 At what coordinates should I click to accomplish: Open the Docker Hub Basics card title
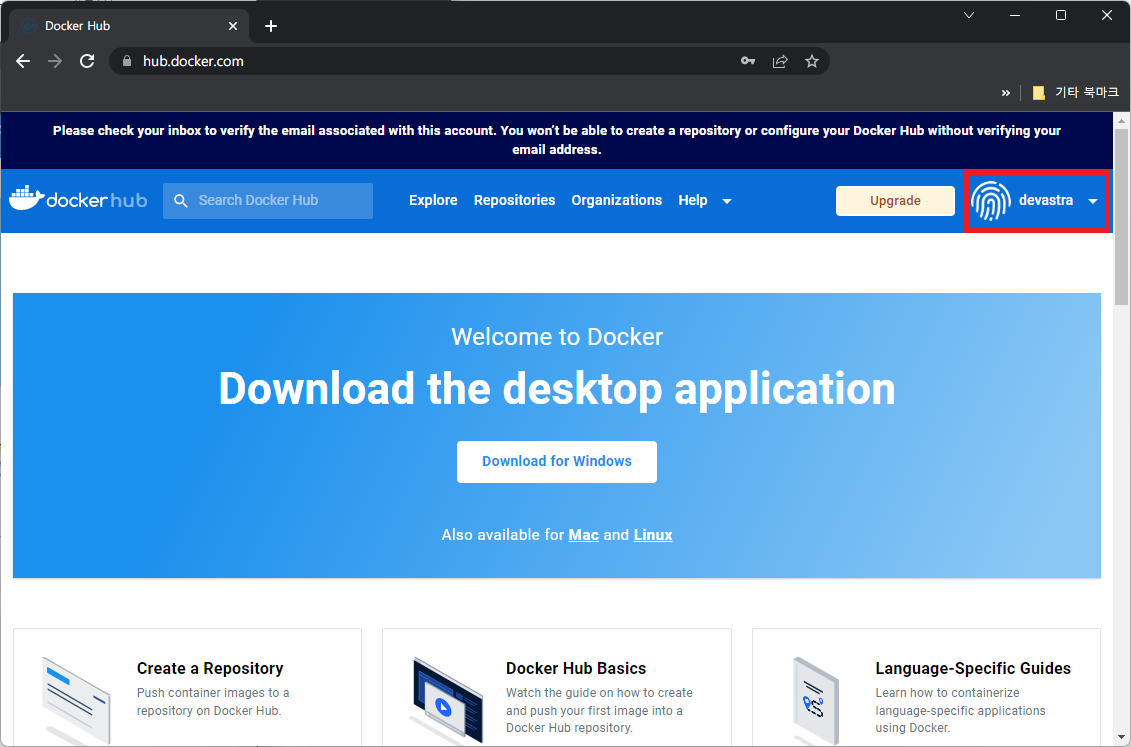click(x=576, y=668)
